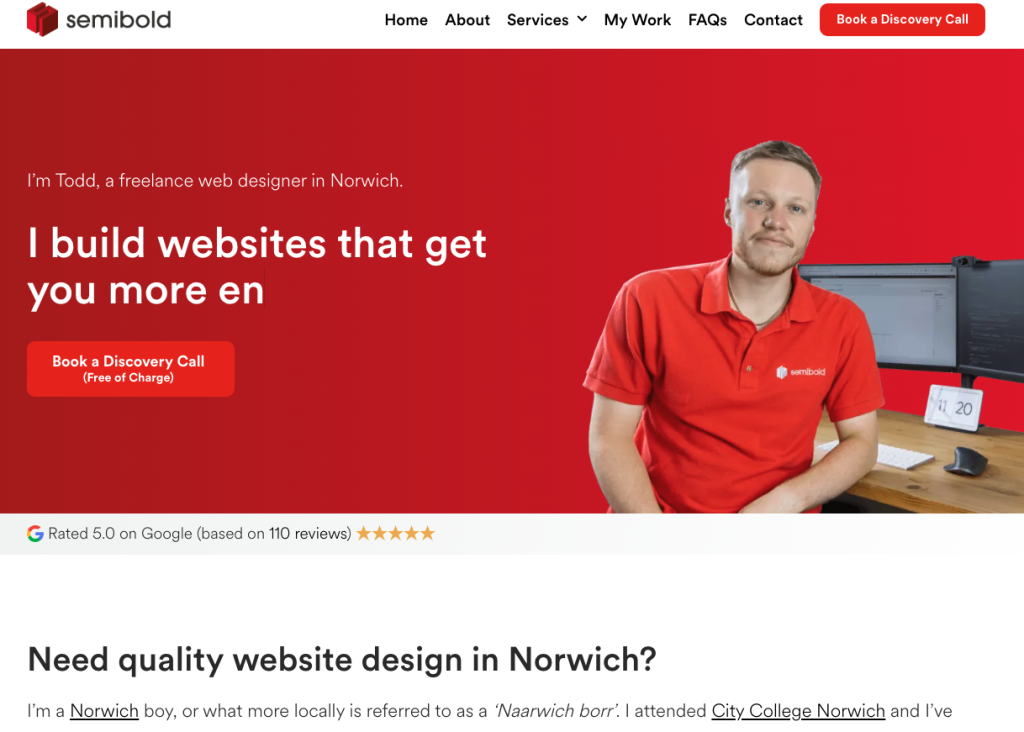Screen dimensions: 1024x732
Task: Click the gold star rating icons
Action: (396, 533)
